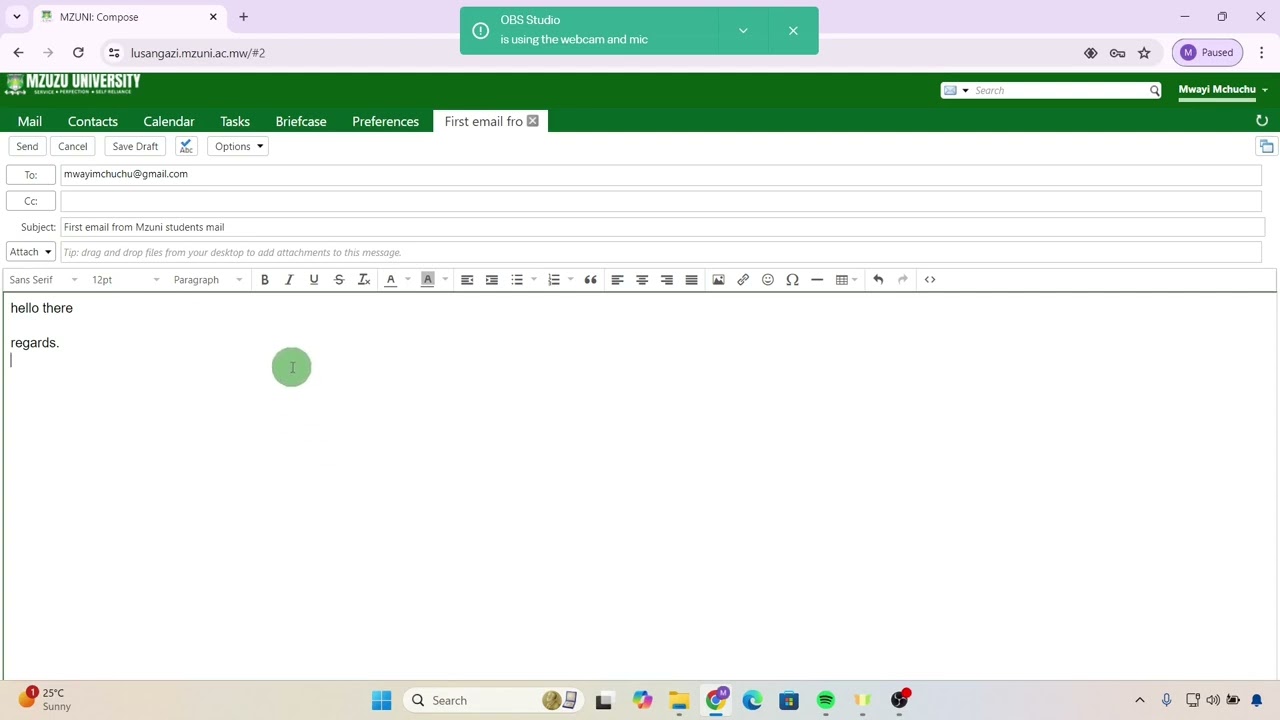
Task: Cancel the message composition
Action: tap(72, 146)
